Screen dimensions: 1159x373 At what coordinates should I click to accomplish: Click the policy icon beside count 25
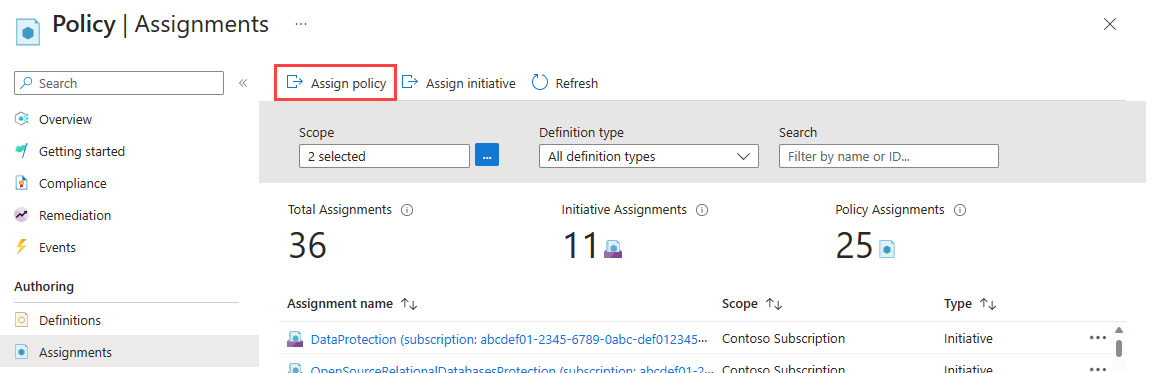[x=887, y=249]
